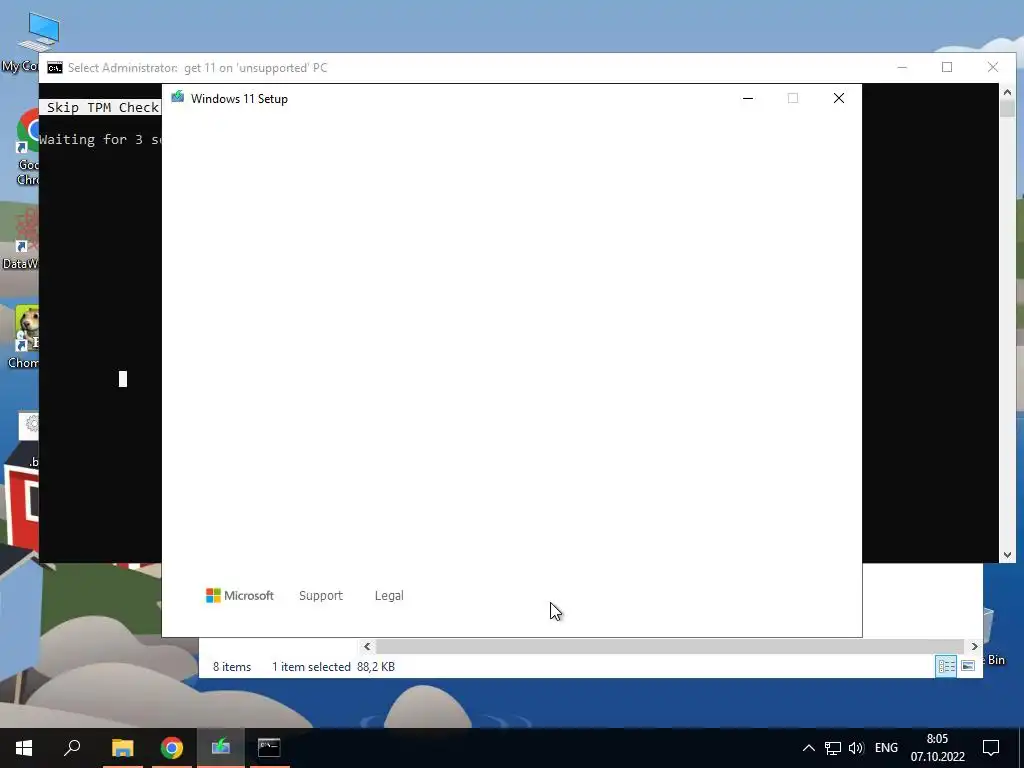This screenshot has width=1024, height=768.
Task: Click the '88,2 KB' status bar text
Action: coord(376,667)
